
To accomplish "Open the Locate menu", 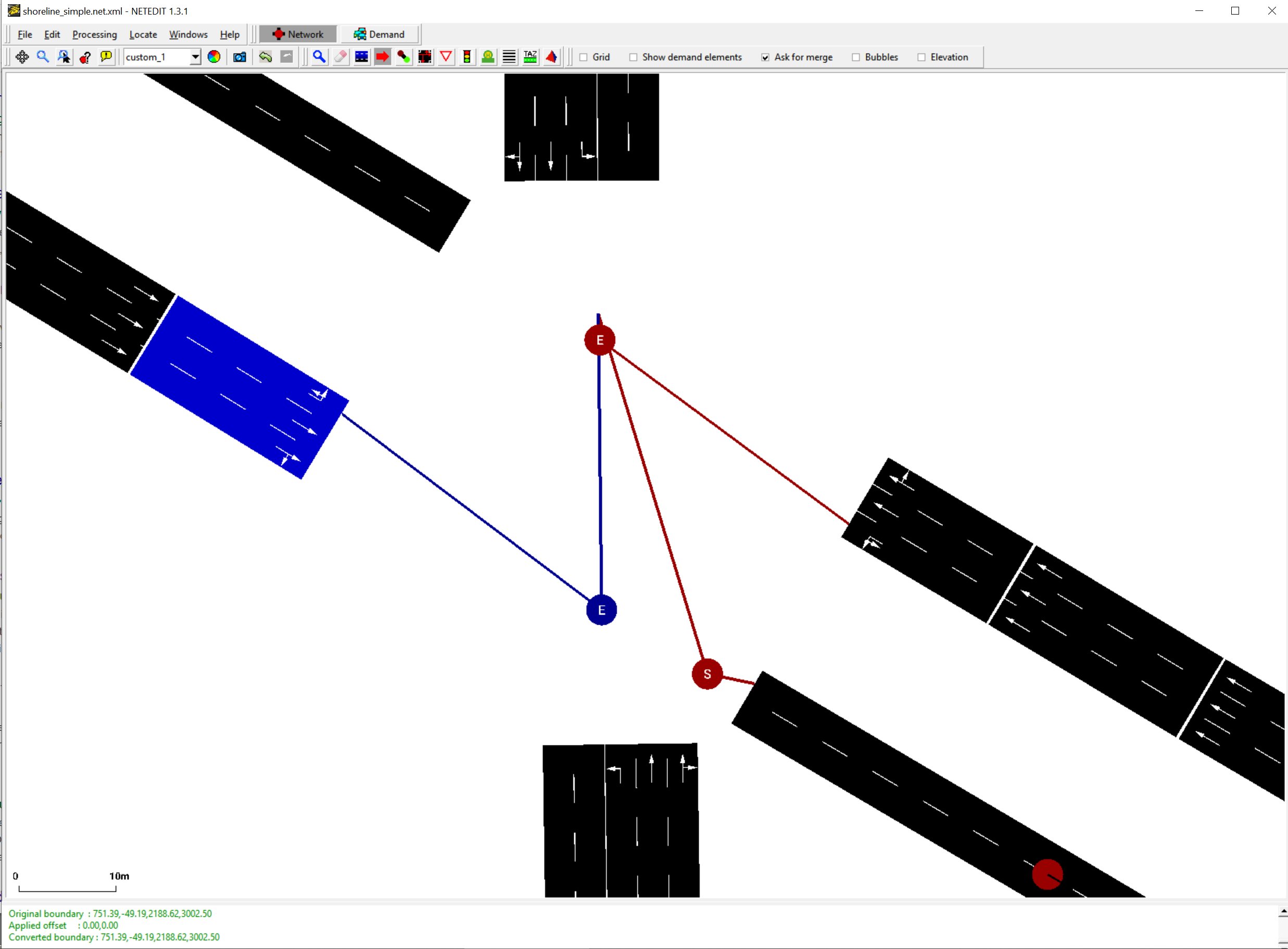I will pos(143,34).
